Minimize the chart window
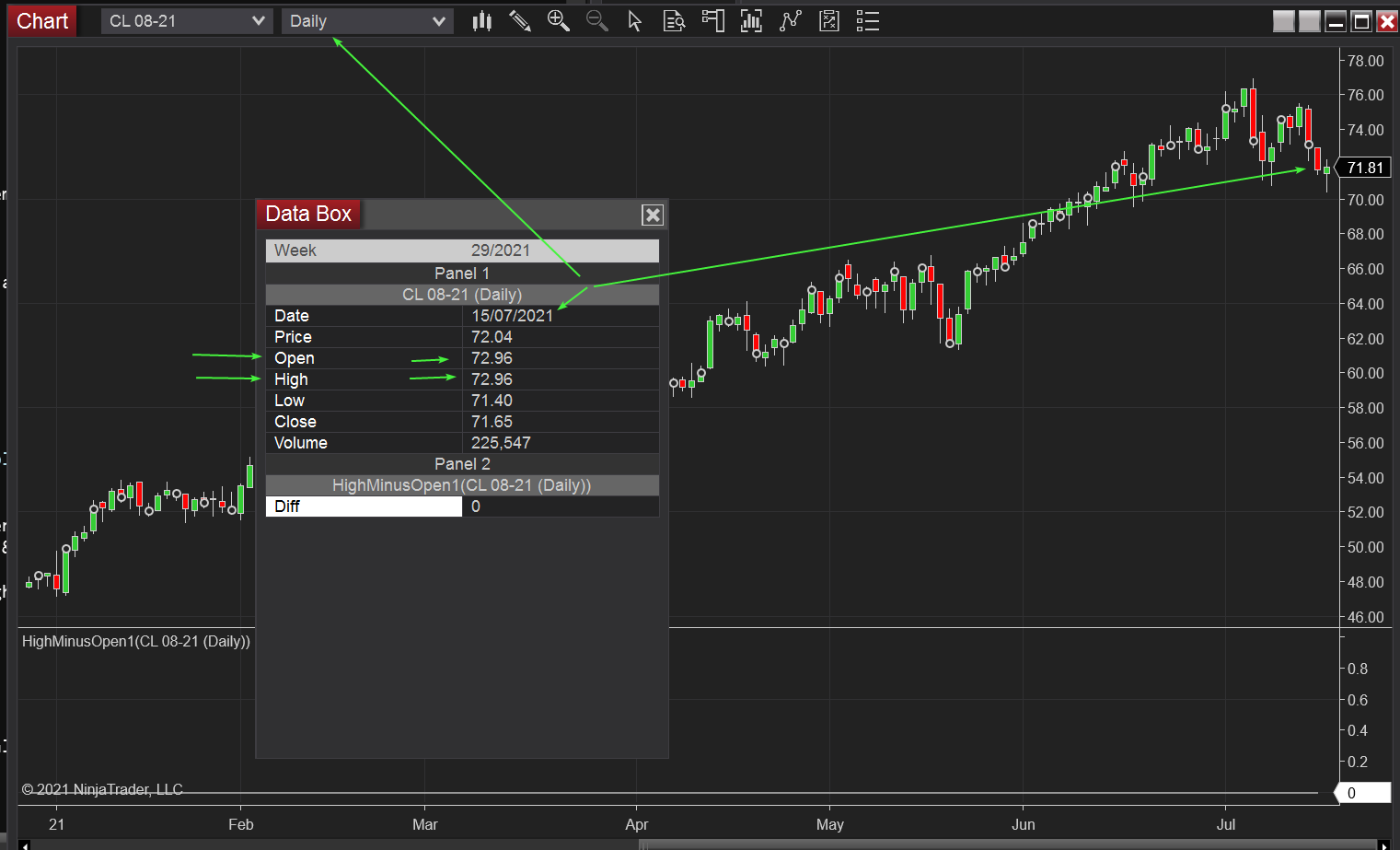Image resolution: width=1400 pixels, height=850 pixels. coord(1335,21)
